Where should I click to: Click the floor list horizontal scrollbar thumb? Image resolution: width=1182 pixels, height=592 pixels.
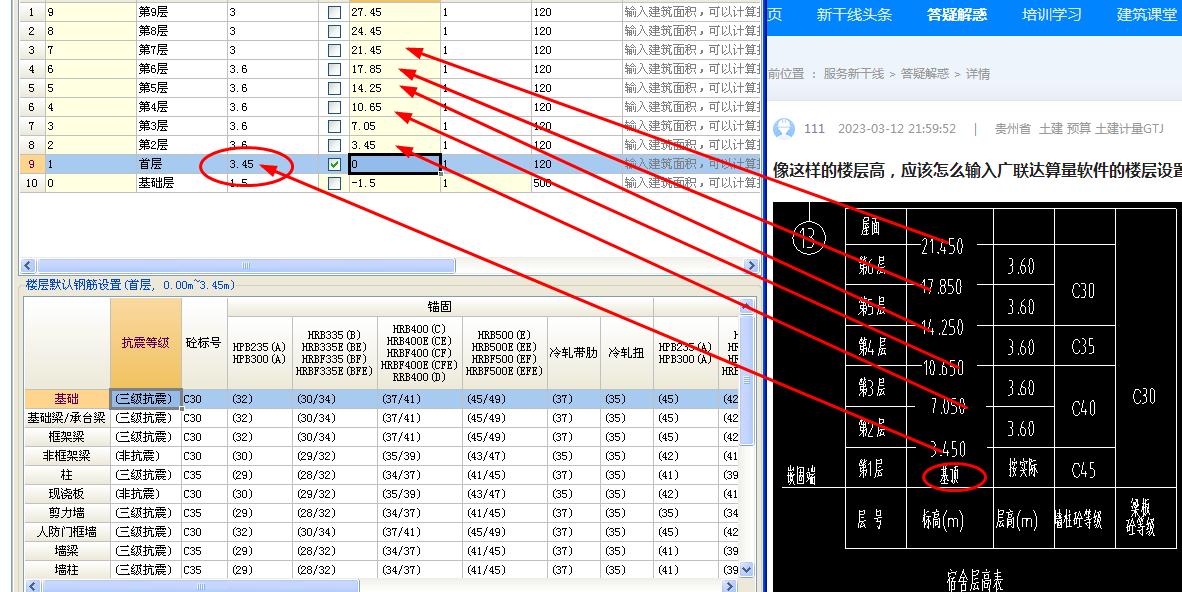246,265
